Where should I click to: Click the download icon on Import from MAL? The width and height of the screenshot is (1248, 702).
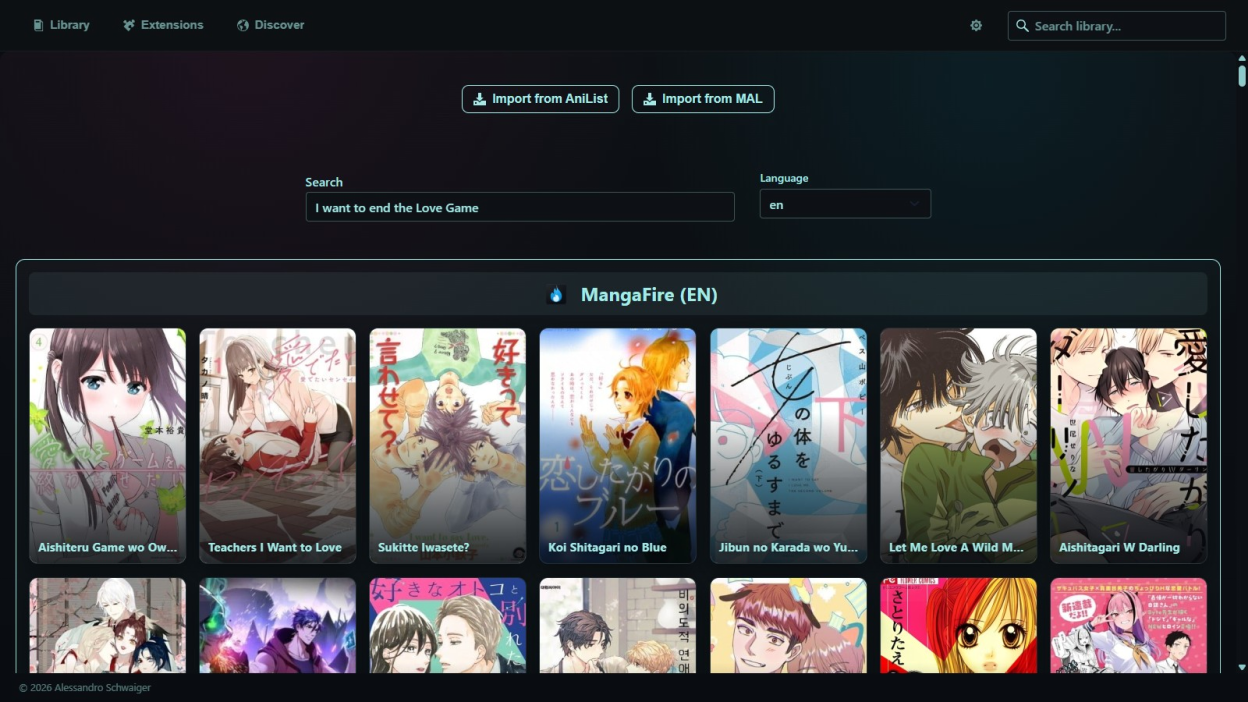(650, 99)
